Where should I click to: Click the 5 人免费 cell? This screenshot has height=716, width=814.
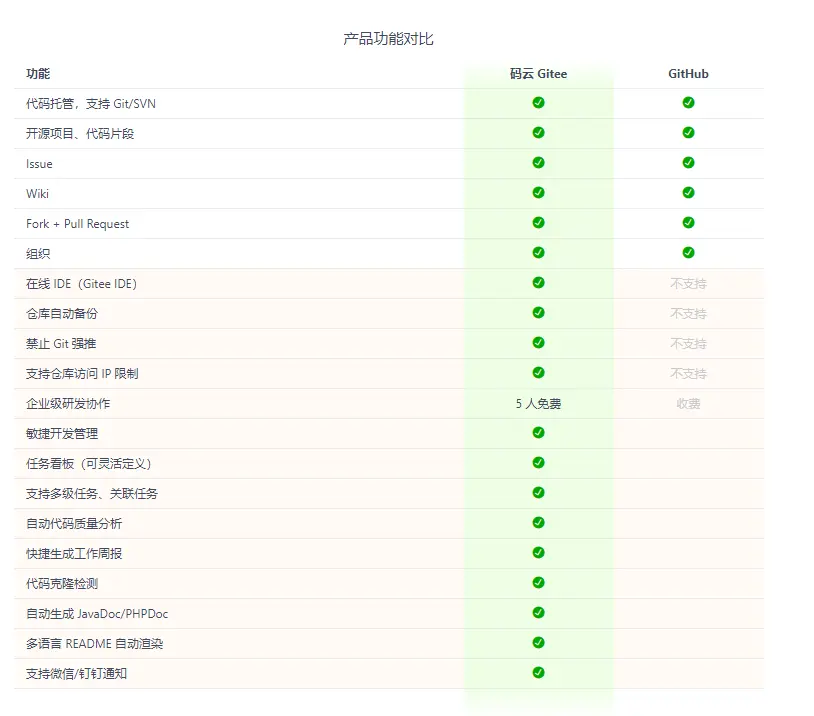point(538,404)
